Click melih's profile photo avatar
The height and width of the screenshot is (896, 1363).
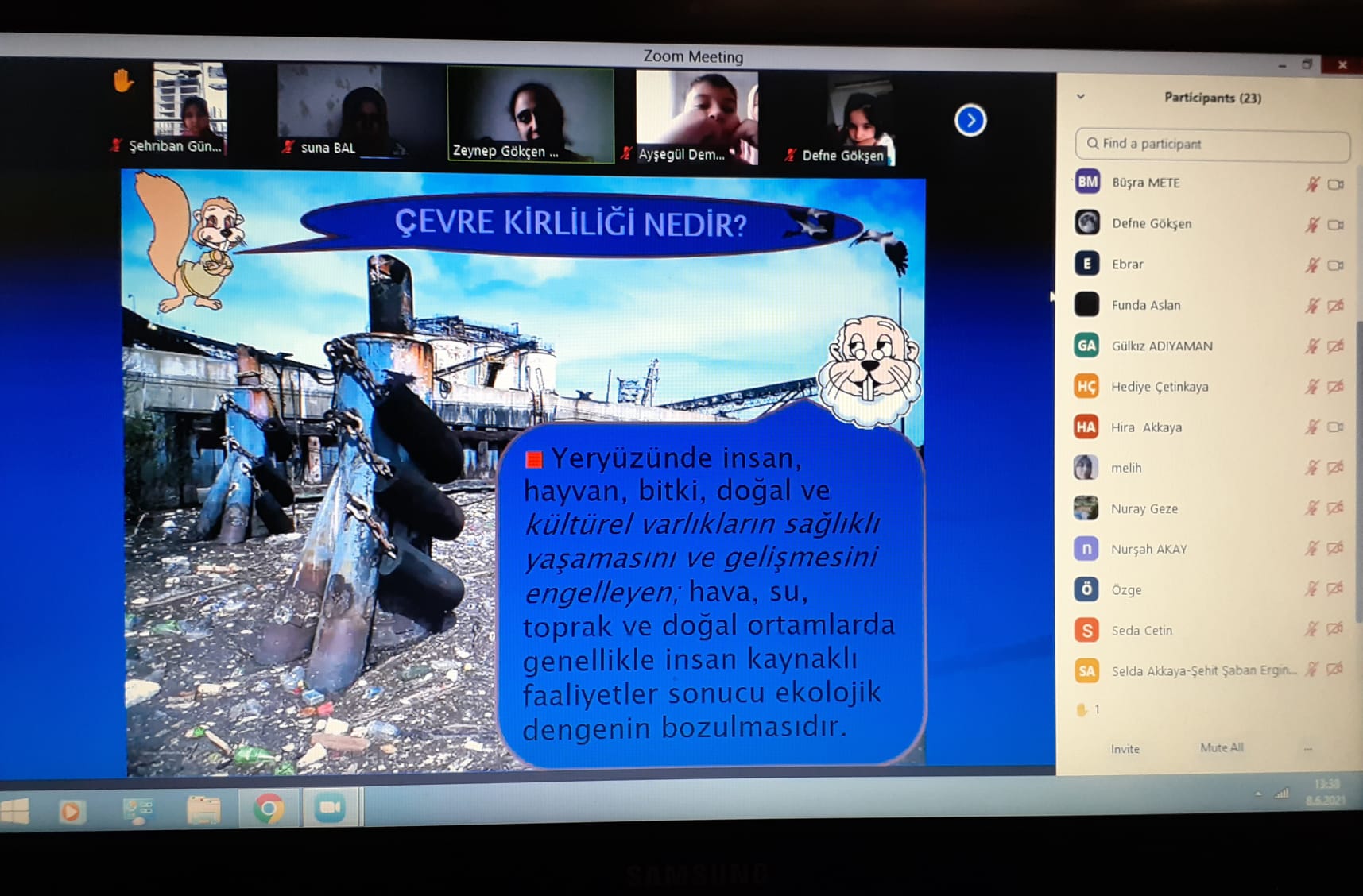[1086, 467]
